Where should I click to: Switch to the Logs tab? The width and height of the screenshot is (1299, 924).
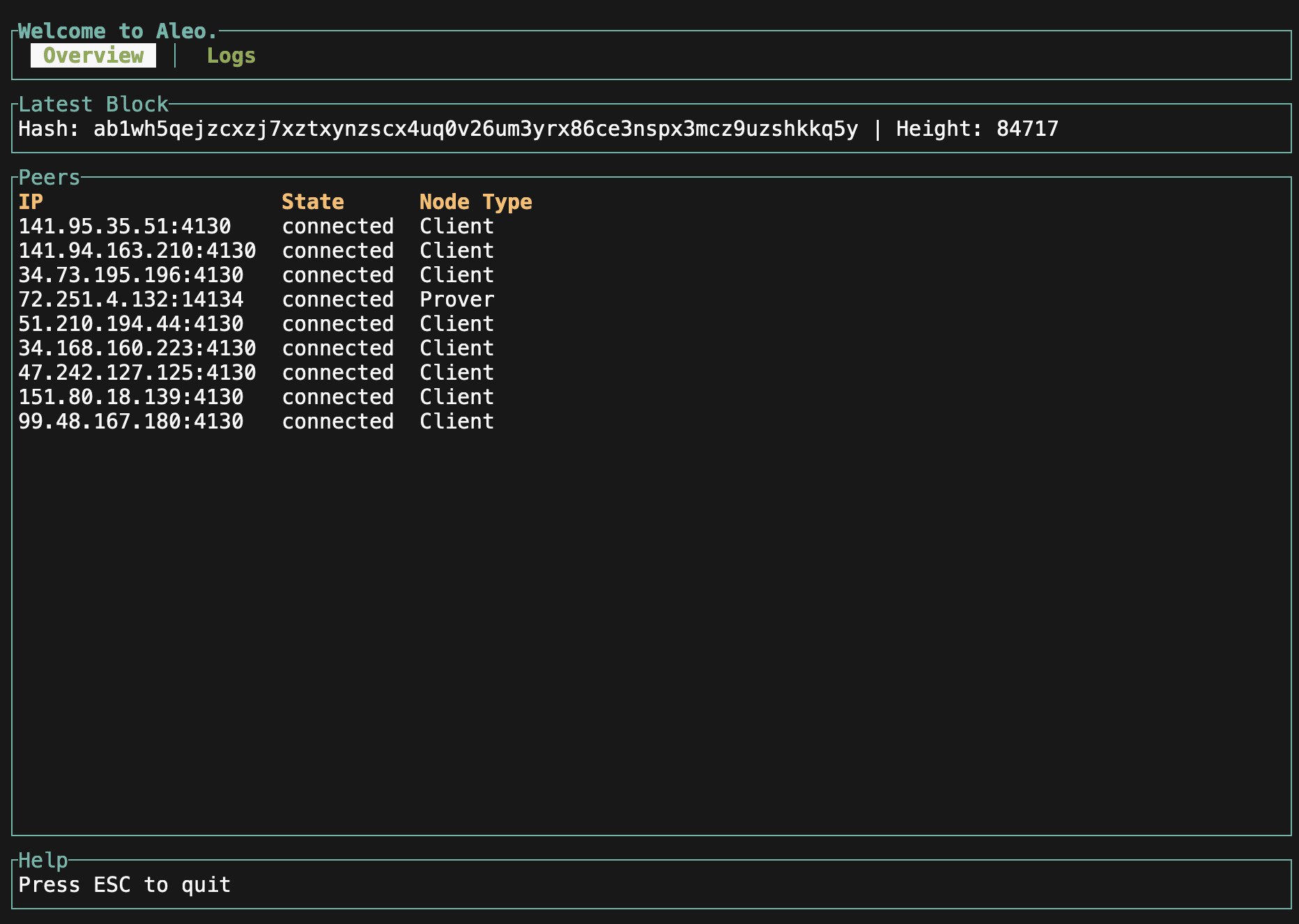pos(231,56)
